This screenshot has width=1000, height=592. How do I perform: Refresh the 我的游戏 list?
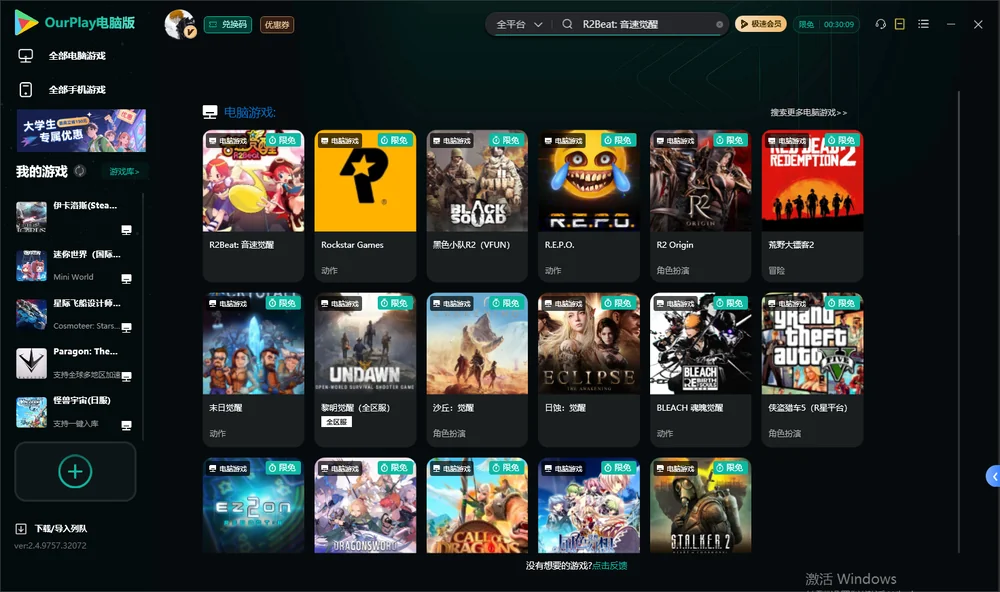coord(80,171)
